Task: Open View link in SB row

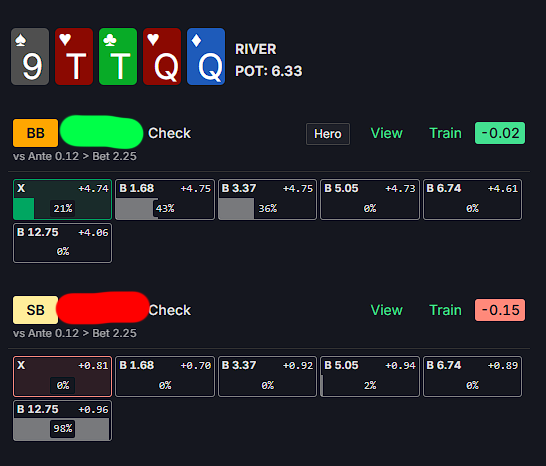Action: (387, 310)
